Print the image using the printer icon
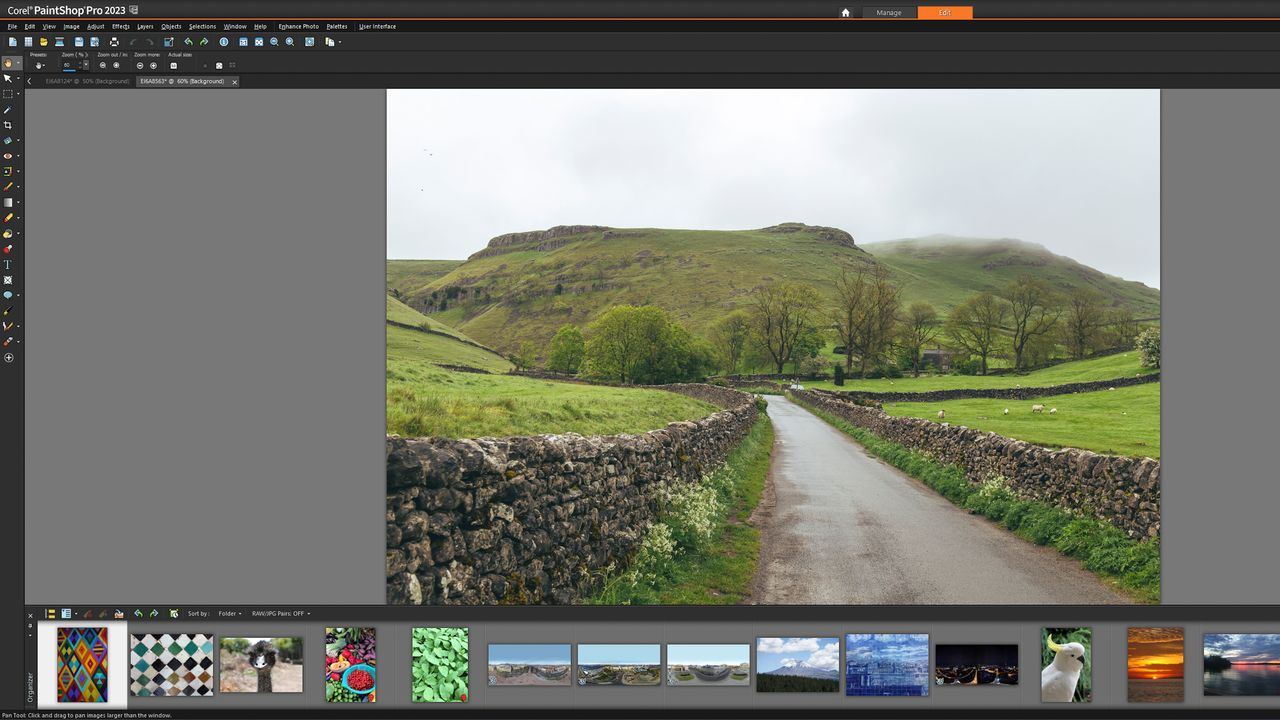 114,42
